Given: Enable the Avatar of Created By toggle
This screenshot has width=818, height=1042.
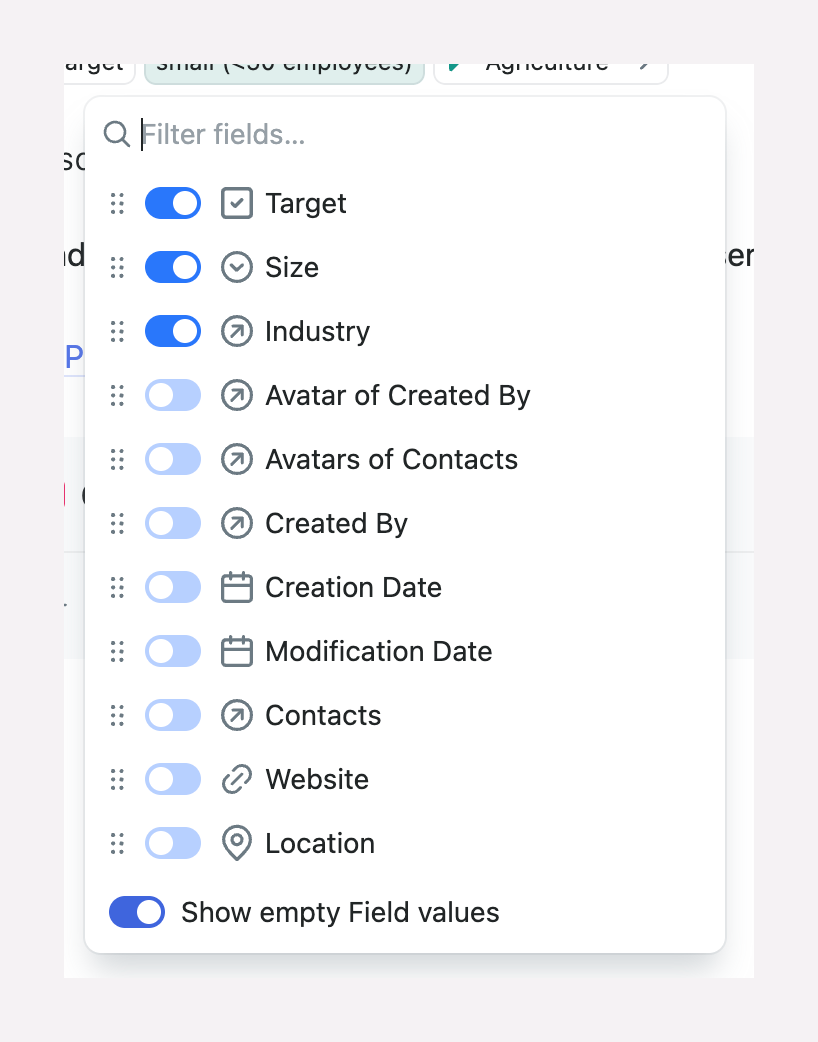Looking at the screenshot, I should pos(172,395).
